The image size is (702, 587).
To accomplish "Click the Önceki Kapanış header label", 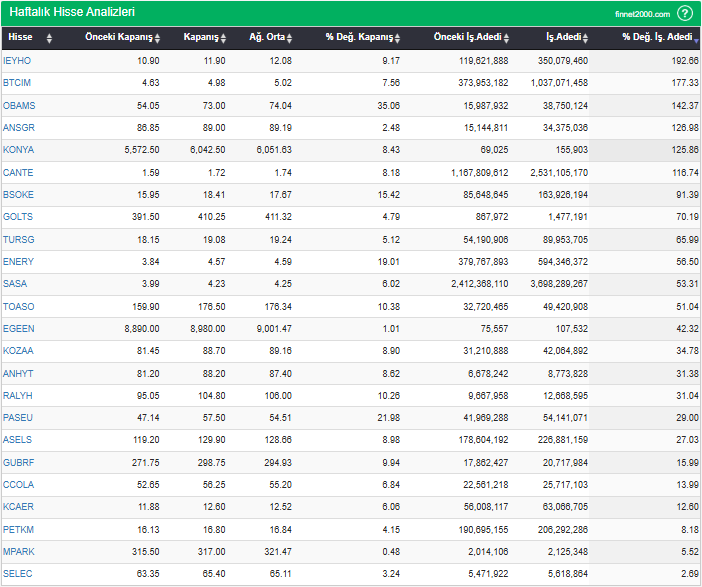I will click(119, 37).
